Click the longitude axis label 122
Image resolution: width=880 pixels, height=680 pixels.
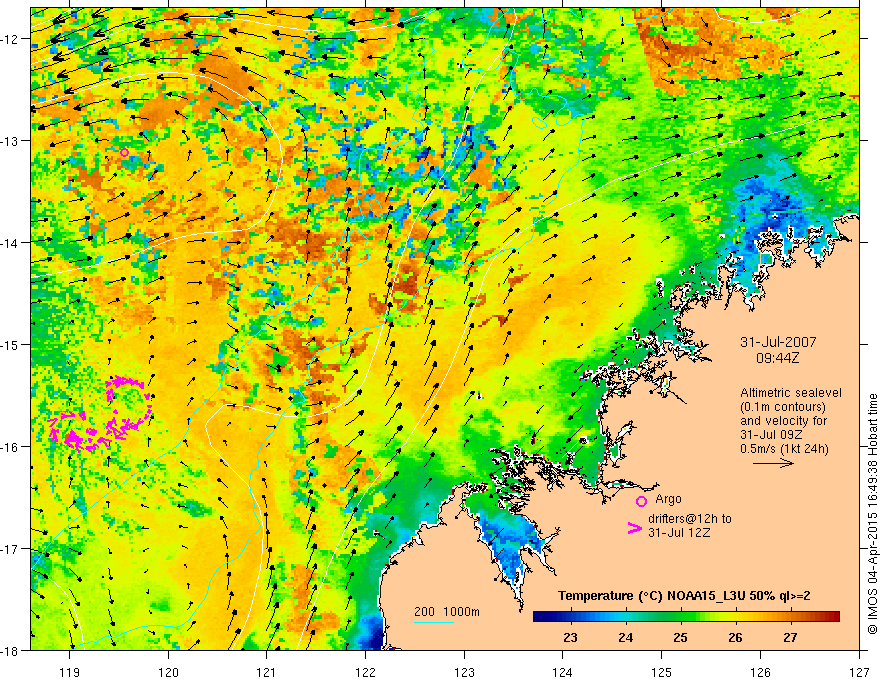tap(365, 672)
